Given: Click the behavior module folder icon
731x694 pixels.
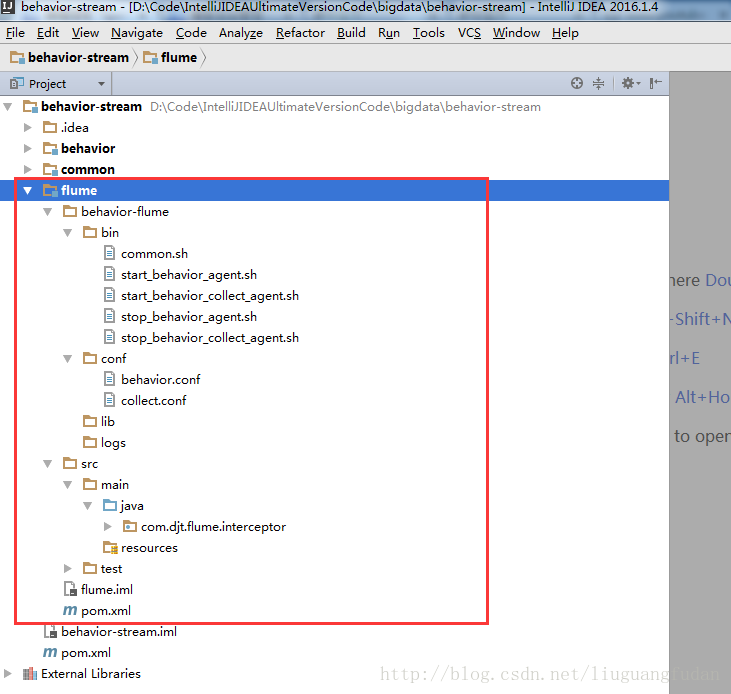Looking at the screenshot, I should (x=50, y=148).
